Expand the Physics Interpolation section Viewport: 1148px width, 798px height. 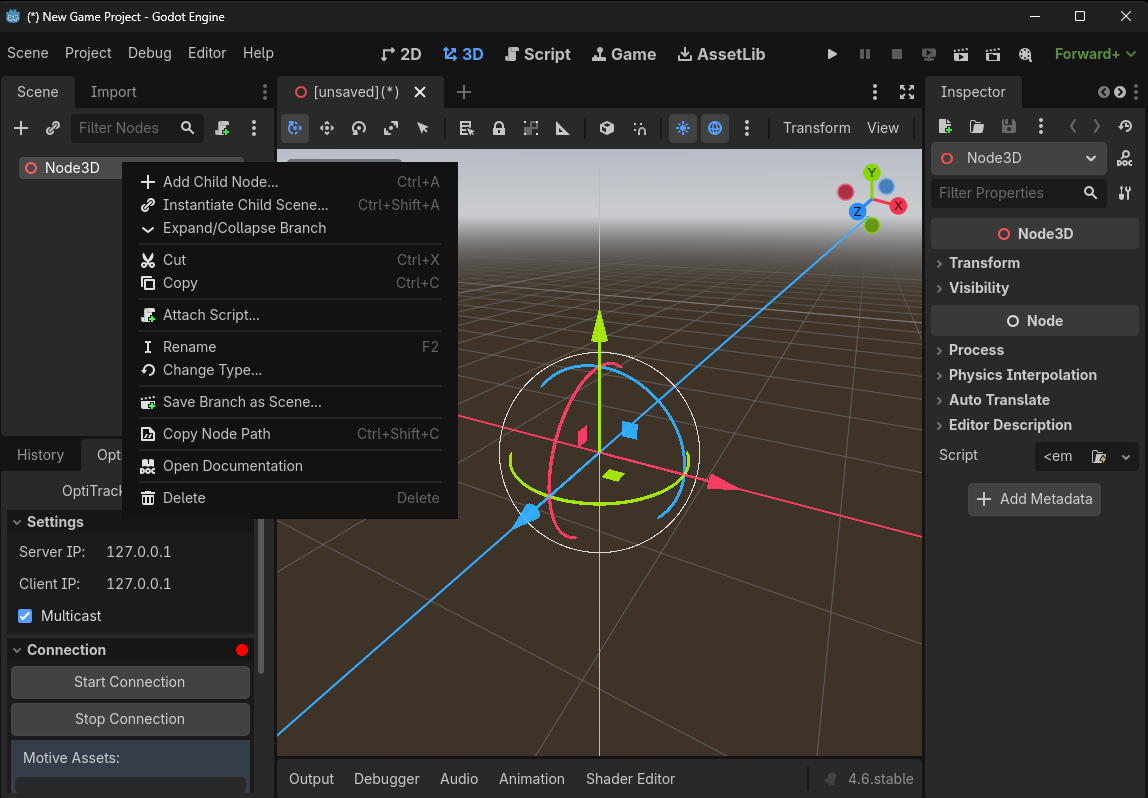[x=1021, y=375]
